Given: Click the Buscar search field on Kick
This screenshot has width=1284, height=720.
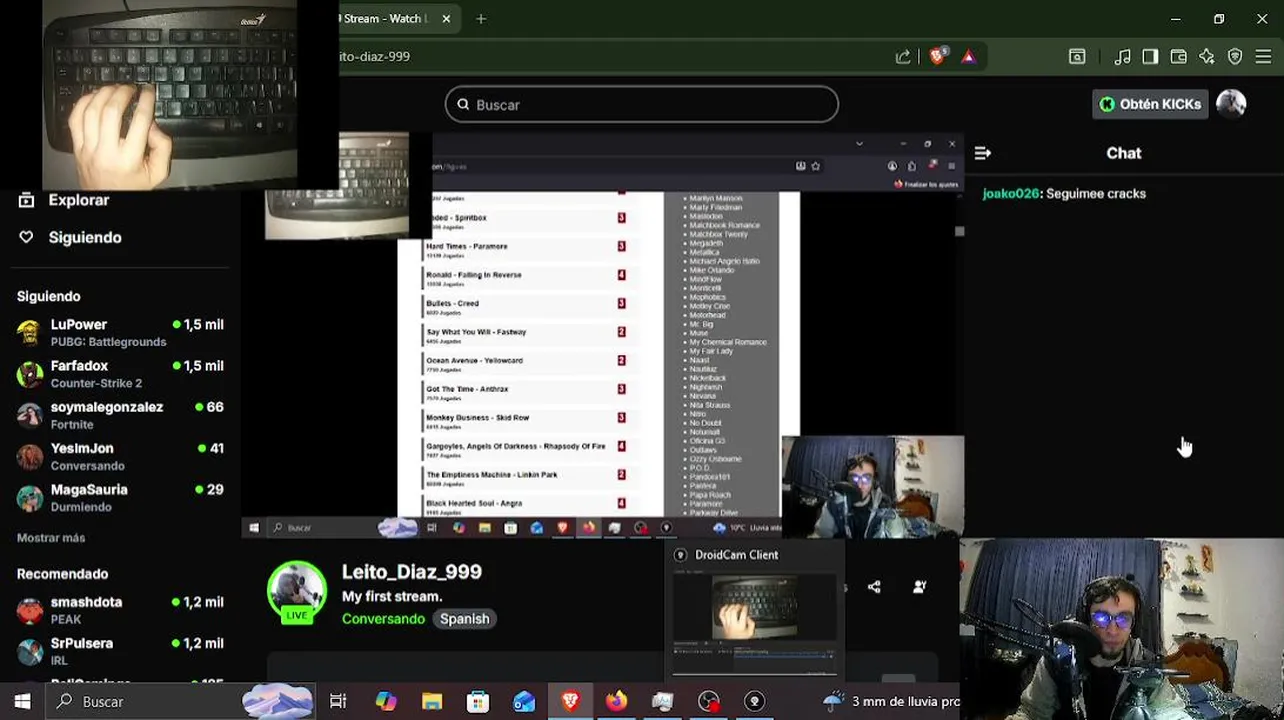Looking at the screenshot, I should coord(641,104).
